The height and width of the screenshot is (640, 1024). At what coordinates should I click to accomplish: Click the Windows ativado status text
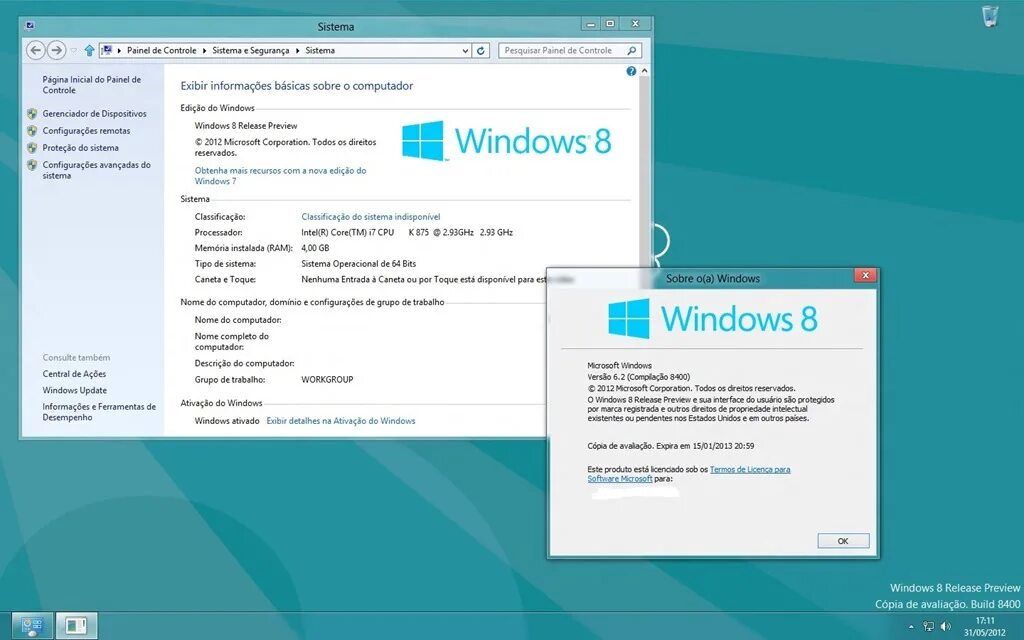coord(227,421)
